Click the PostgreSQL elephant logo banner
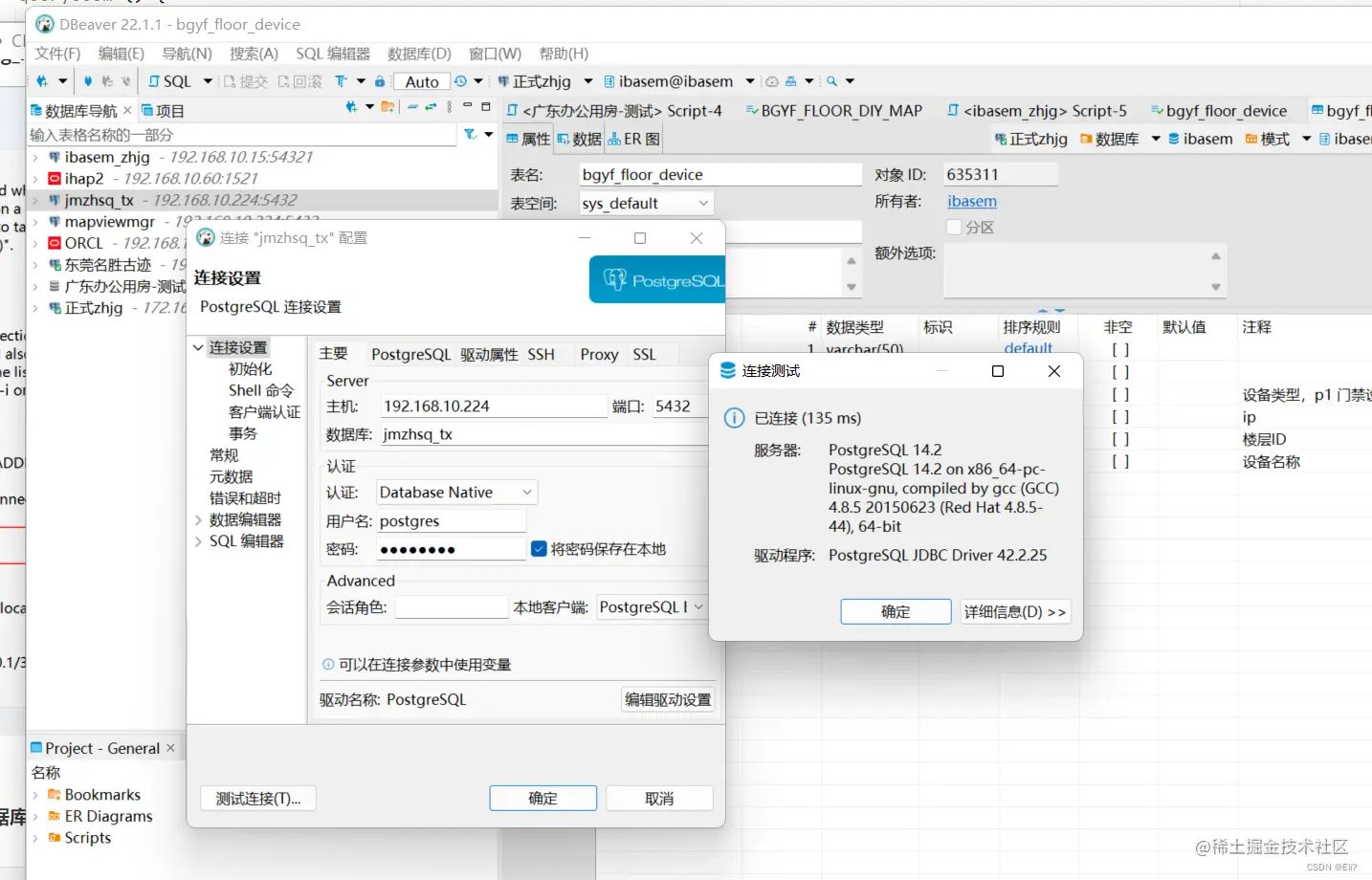This screenshot has width=1372, height=880. tap(657, 280)
